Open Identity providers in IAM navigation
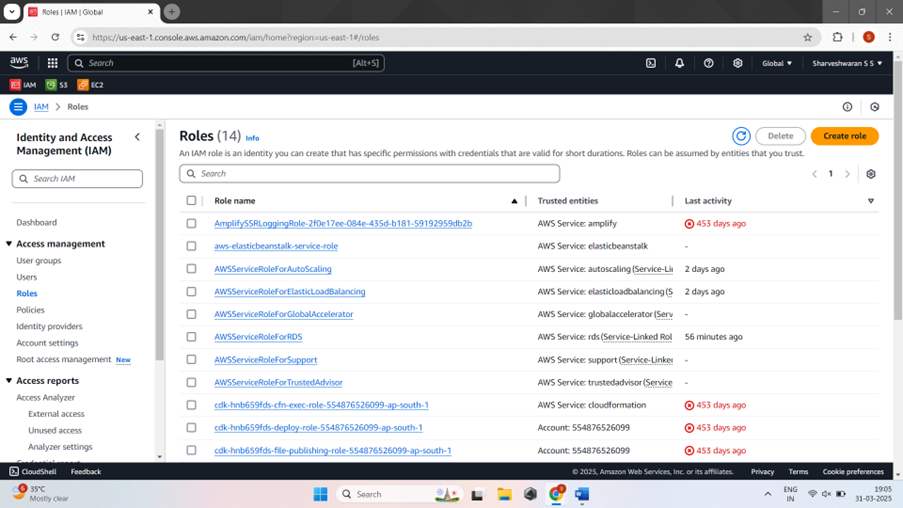Image resolution: width=903 pixels, height=508 pixels. tap(49, 326)
